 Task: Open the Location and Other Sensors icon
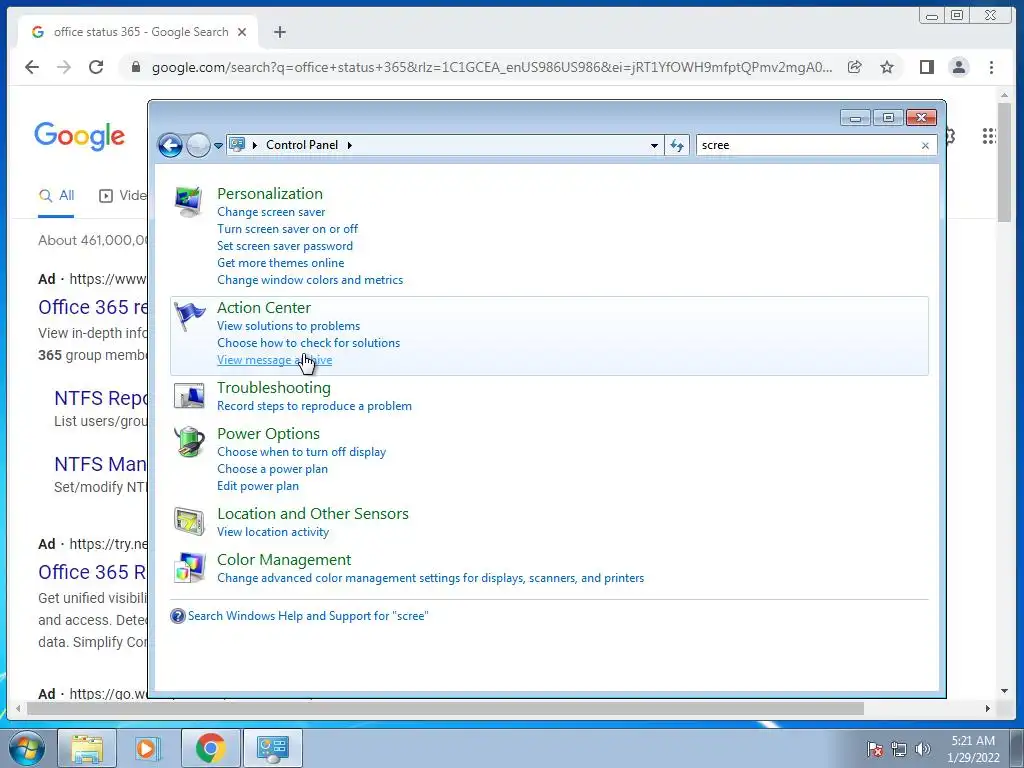coord(189,521)
